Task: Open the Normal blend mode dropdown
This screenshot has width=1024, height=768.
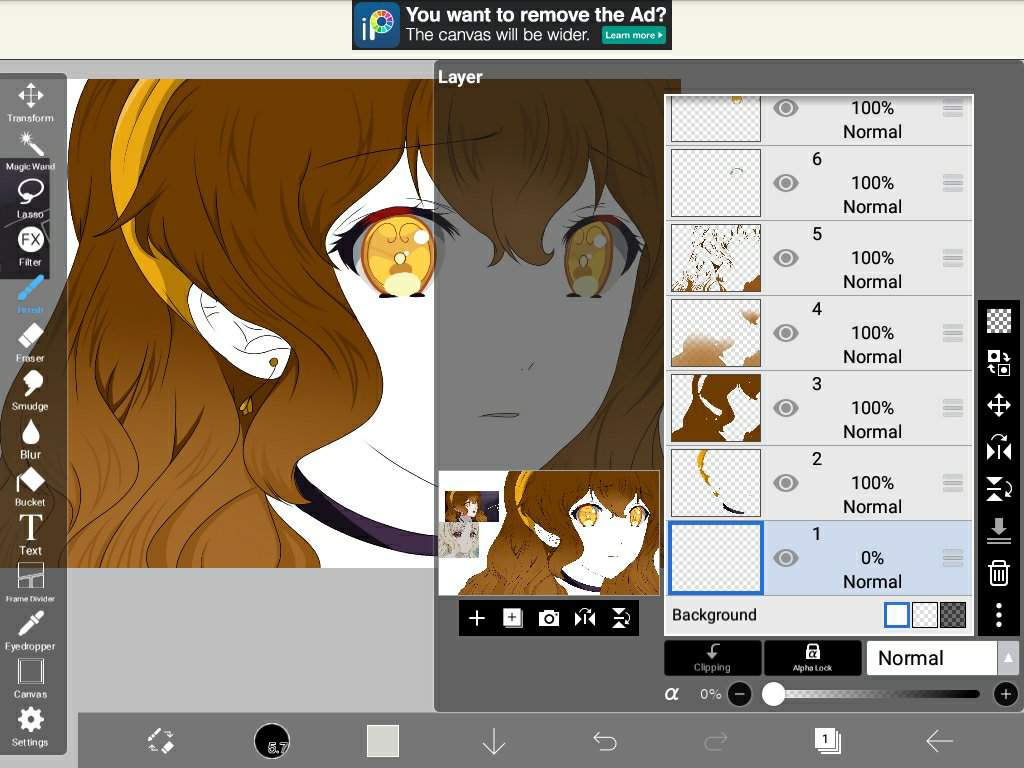Action: [940, 658]
